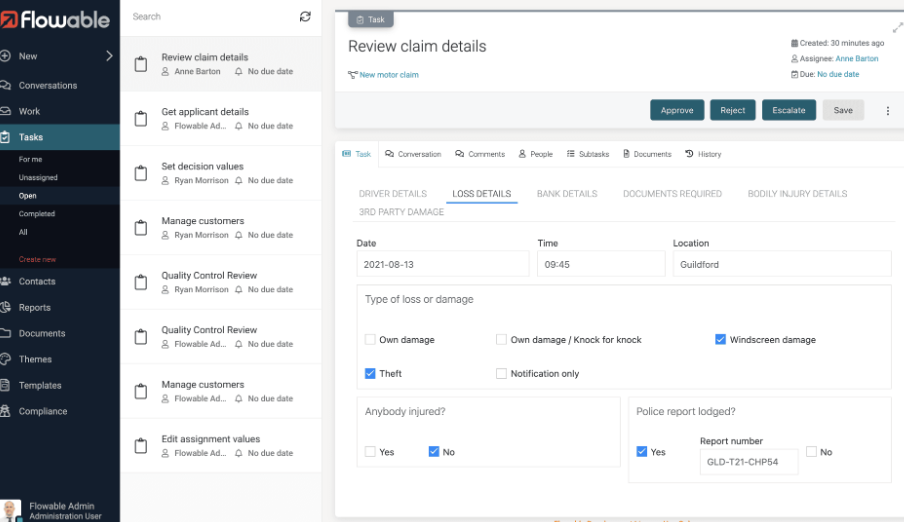The height and width of the screenshot is (522, 904).
Task: Uncheck the Theft checkbox
Action: click(371, 374)
